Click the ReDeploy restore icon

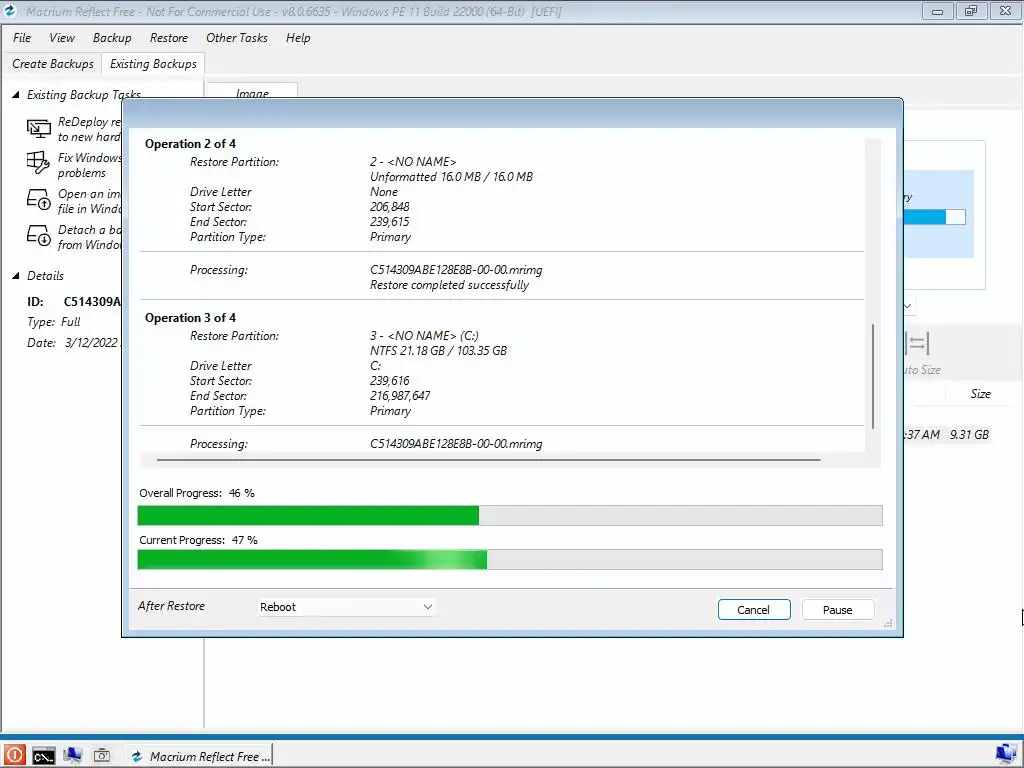(39, 129)
